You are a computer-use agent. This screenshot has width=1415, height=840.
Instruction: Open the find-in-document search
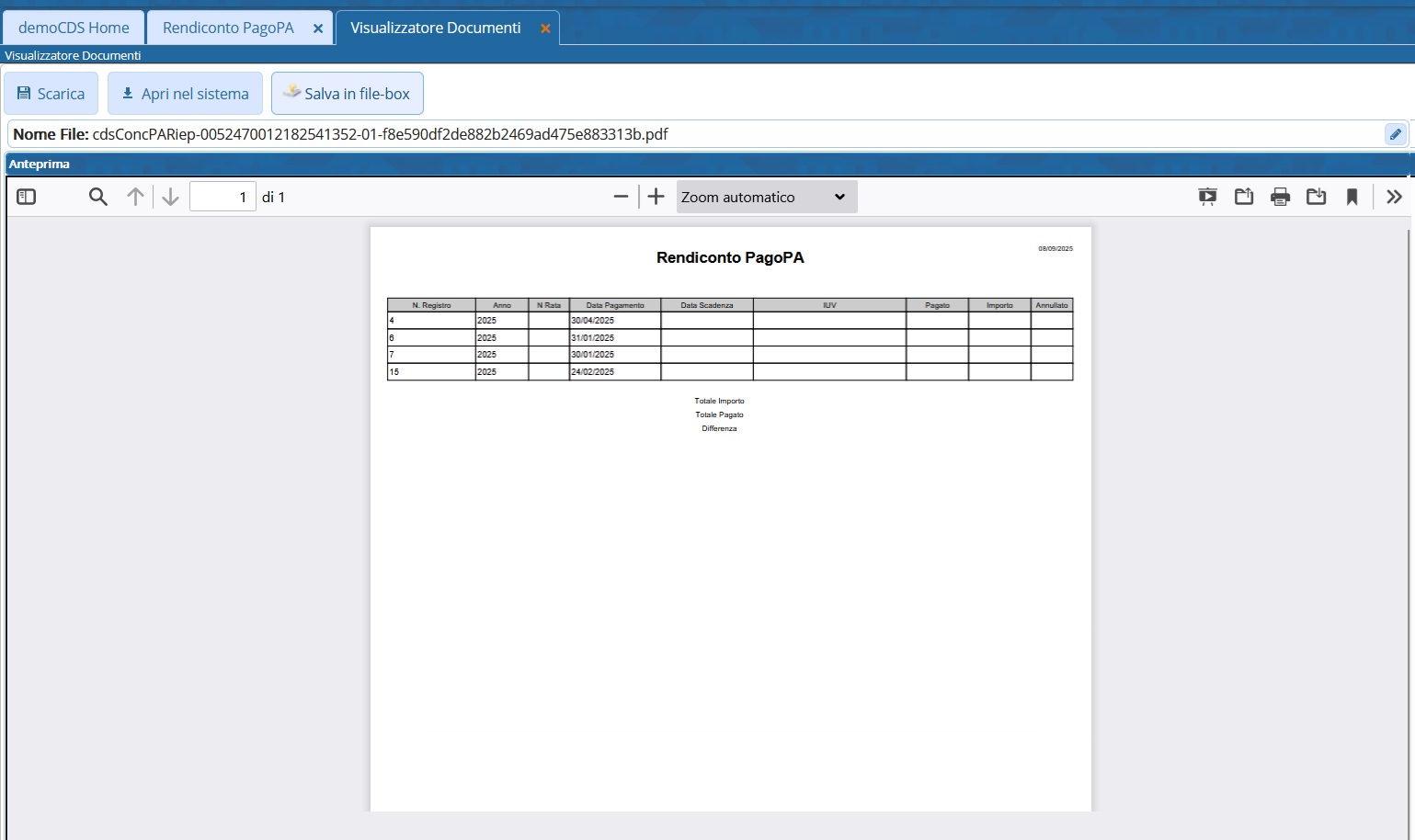point(98,197)
